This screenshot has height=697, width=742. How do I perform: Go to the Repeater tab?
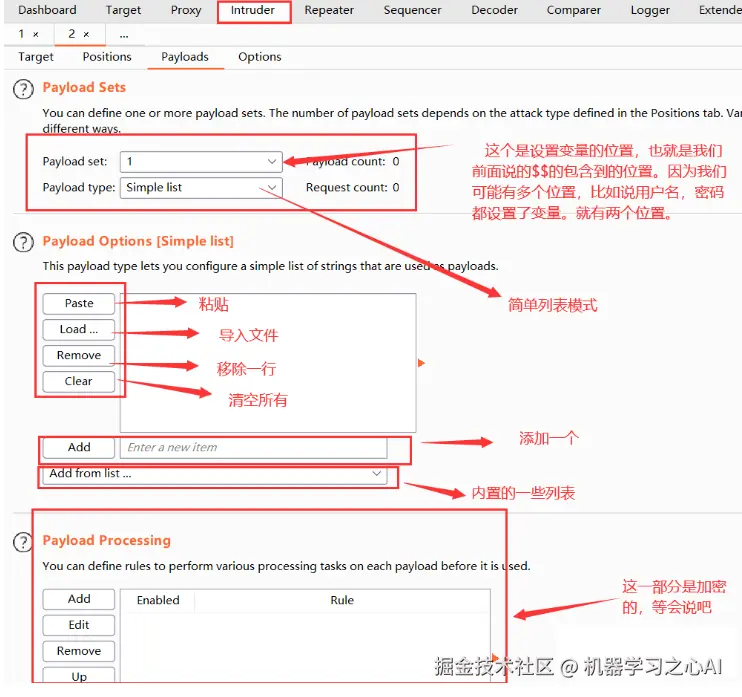(x=329, y=10)
